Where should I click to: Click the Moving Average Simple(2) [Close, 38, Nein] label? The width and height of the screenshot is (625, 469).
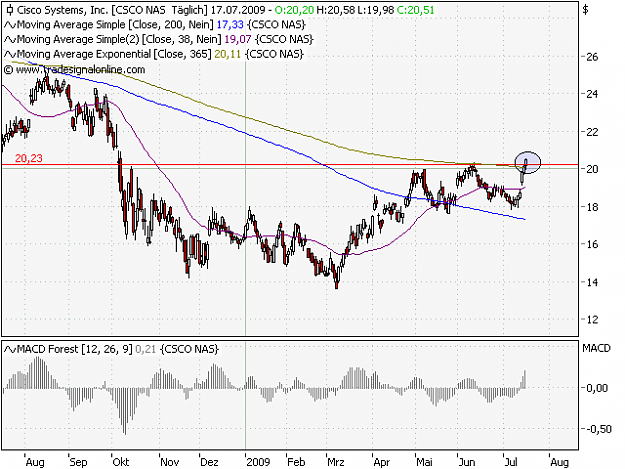pyautogui.click(x=120, y=39)
